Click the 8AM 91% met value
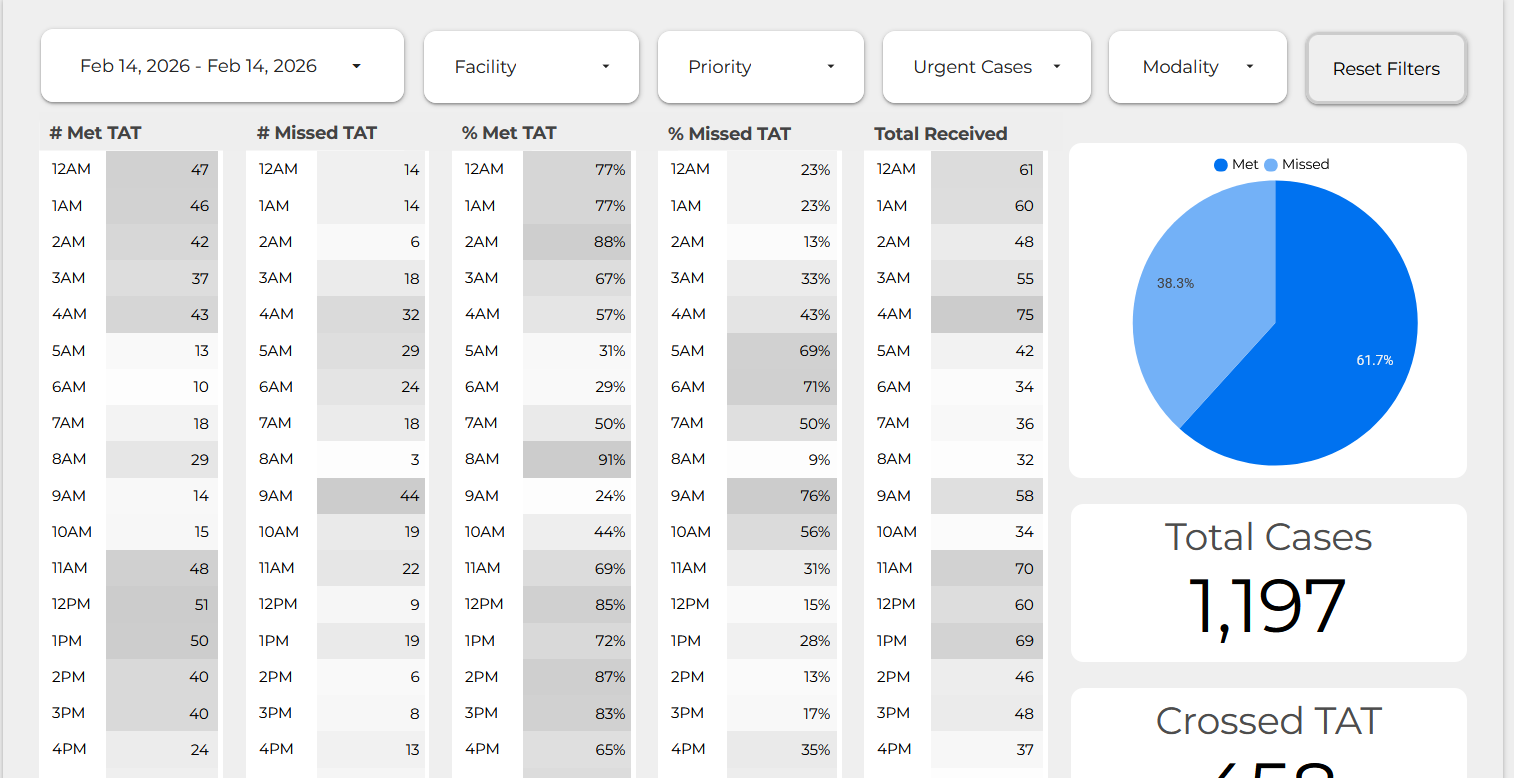 pyautogui.click(x=577, y=459)
